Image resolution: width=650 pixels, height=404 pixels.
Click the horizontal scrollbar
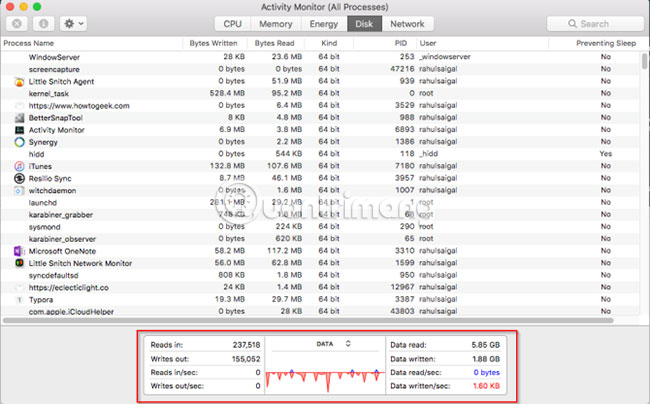click(308, 320)
